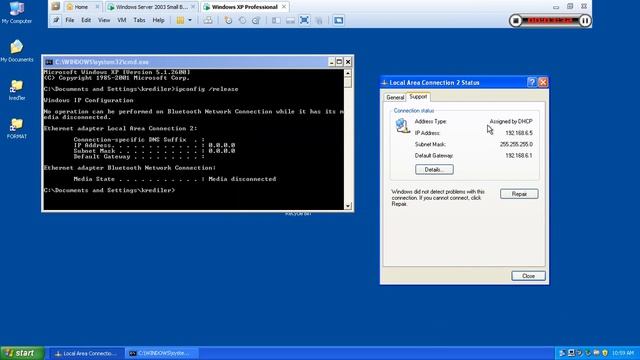Click the ipconfig /release command line

[x=141, y=89]
